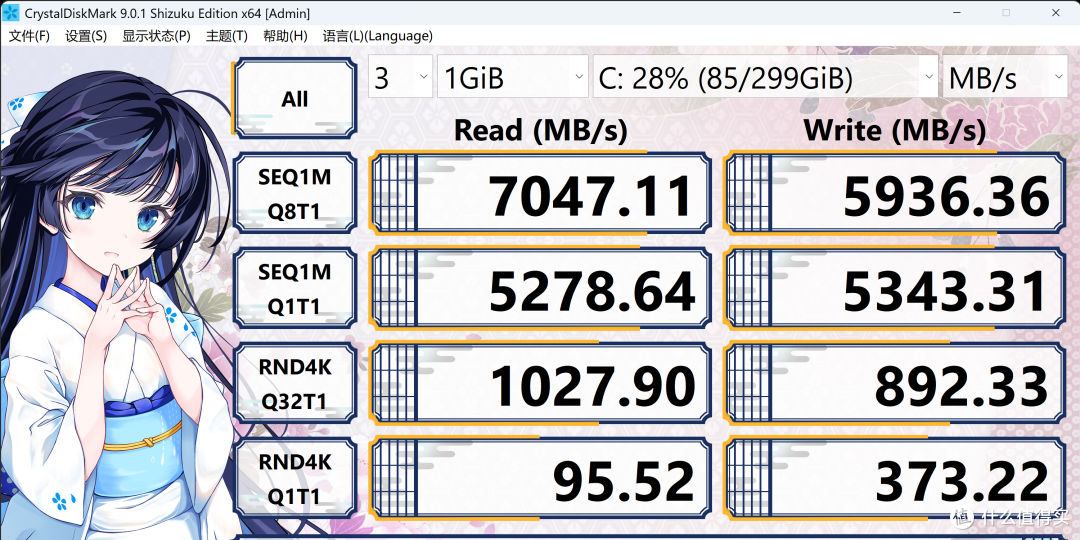This screenshot has height=540, width=1080.
Task: Click the RND4K Q32T1 write result 892.33
Action: (x=895, y=384)
